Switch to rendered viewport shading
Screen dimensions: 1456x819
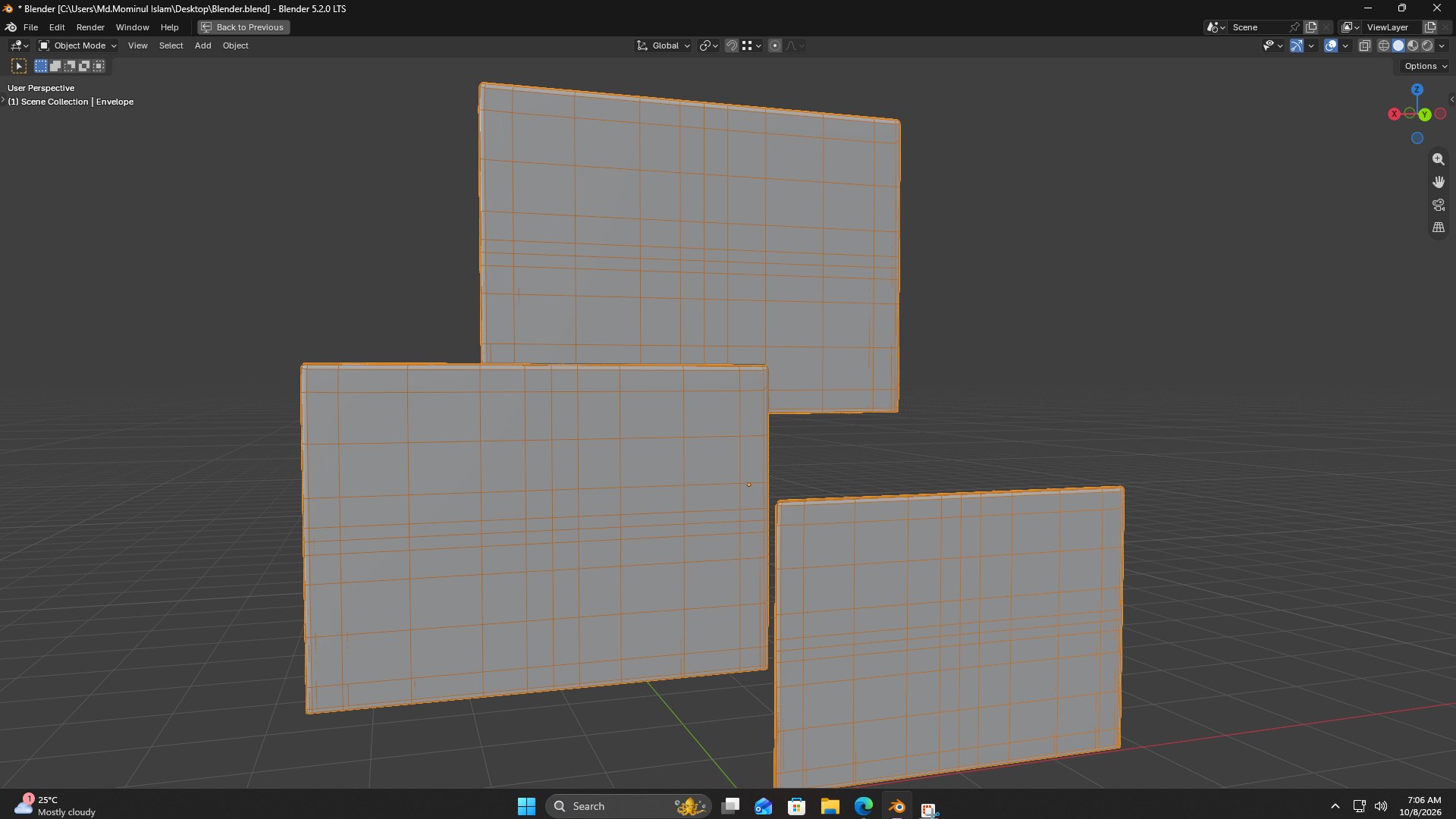[x=1427, y=45]
